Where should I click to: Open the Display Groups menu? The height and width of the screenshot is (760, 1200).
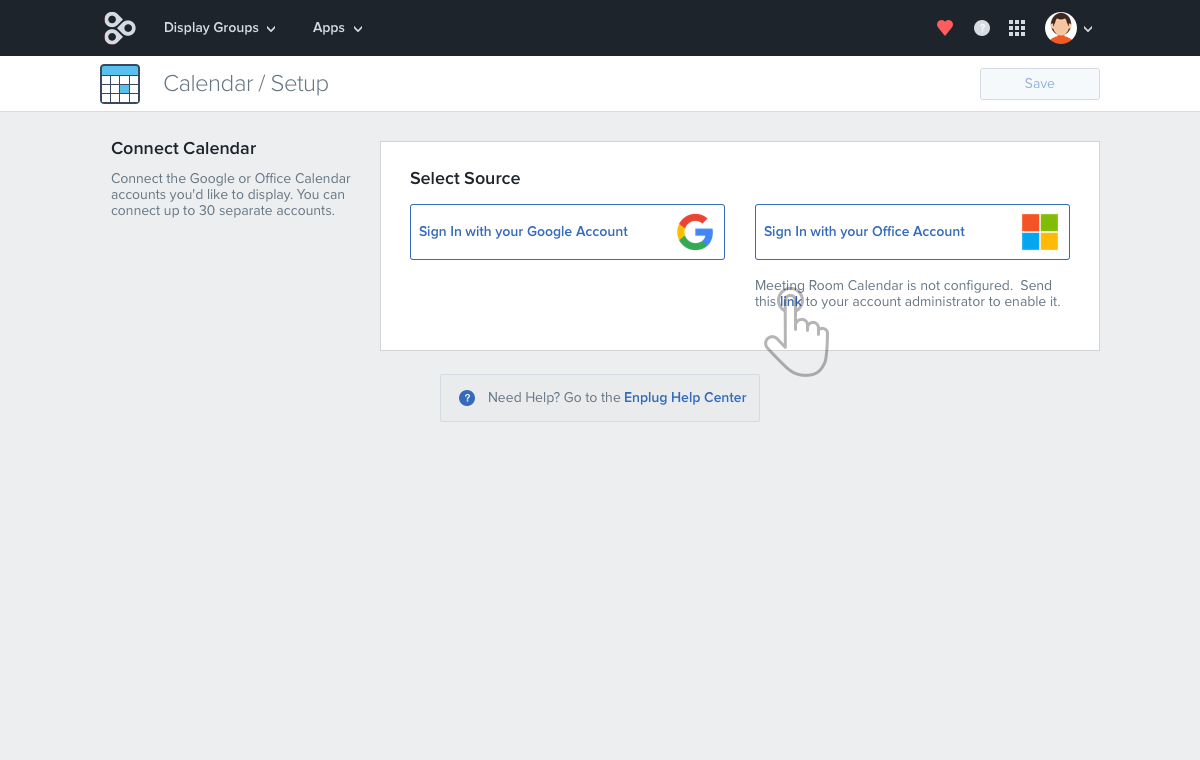pyautogui.click(x=220, y=28)
